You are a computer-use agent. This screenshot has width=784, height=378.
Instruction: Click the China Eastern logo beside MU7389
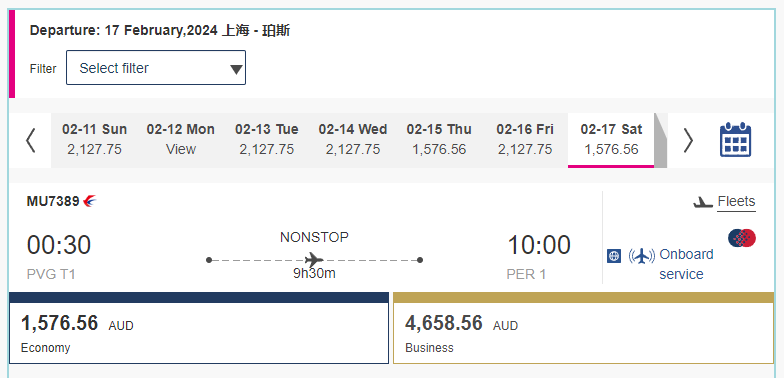coord(90,202)
